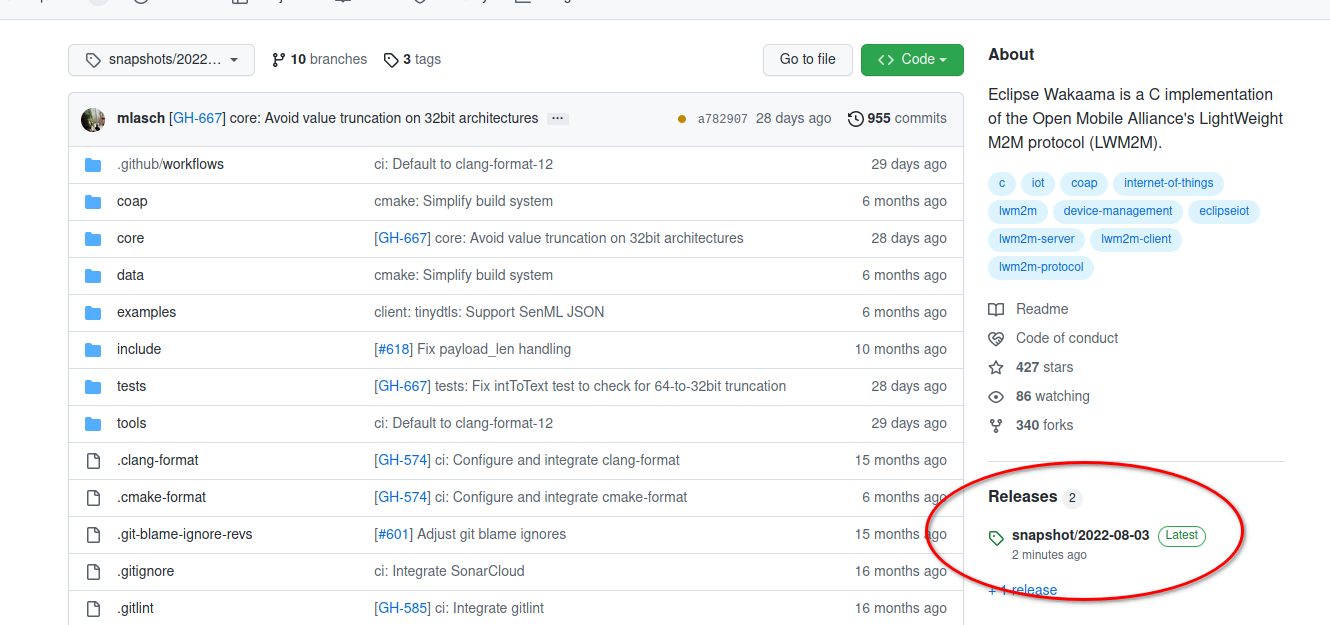Open the '+ 1 release' link

point(1022,589)
